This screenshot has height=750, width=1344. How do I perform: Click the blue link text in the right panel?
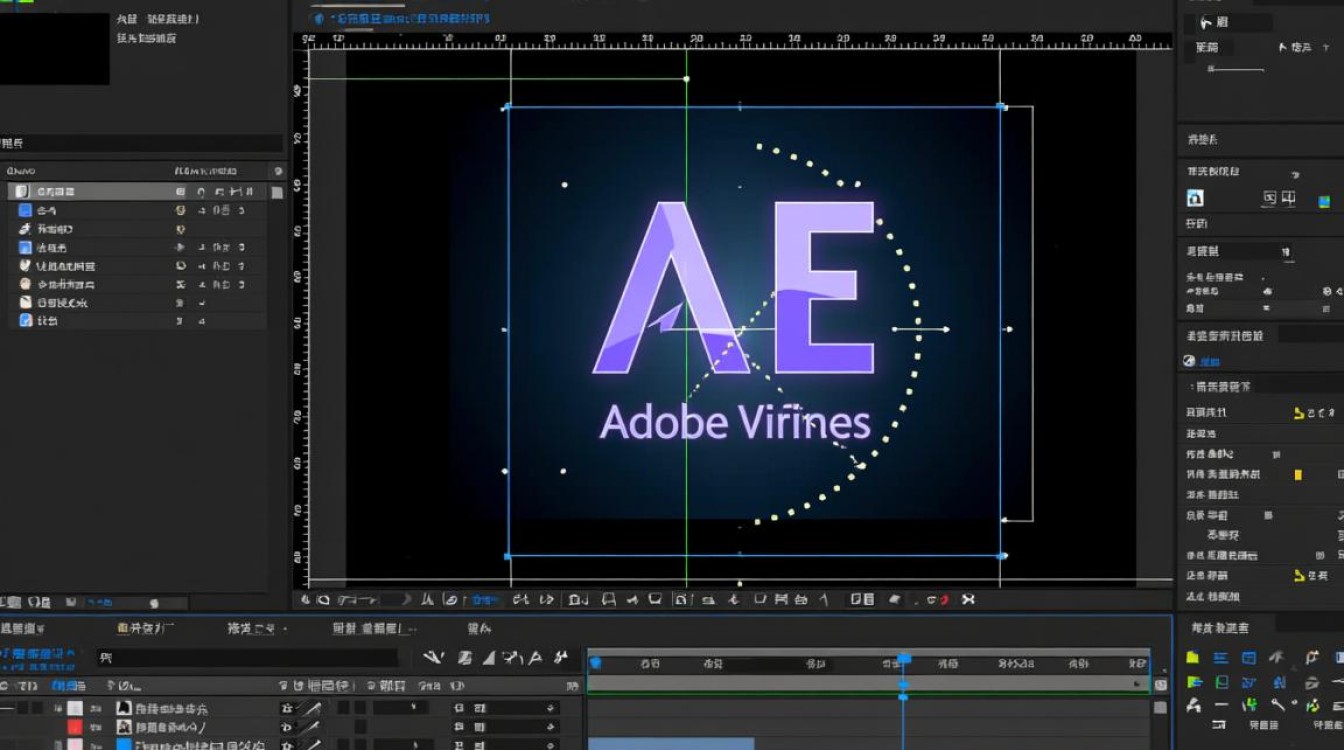coord(1210,362)
